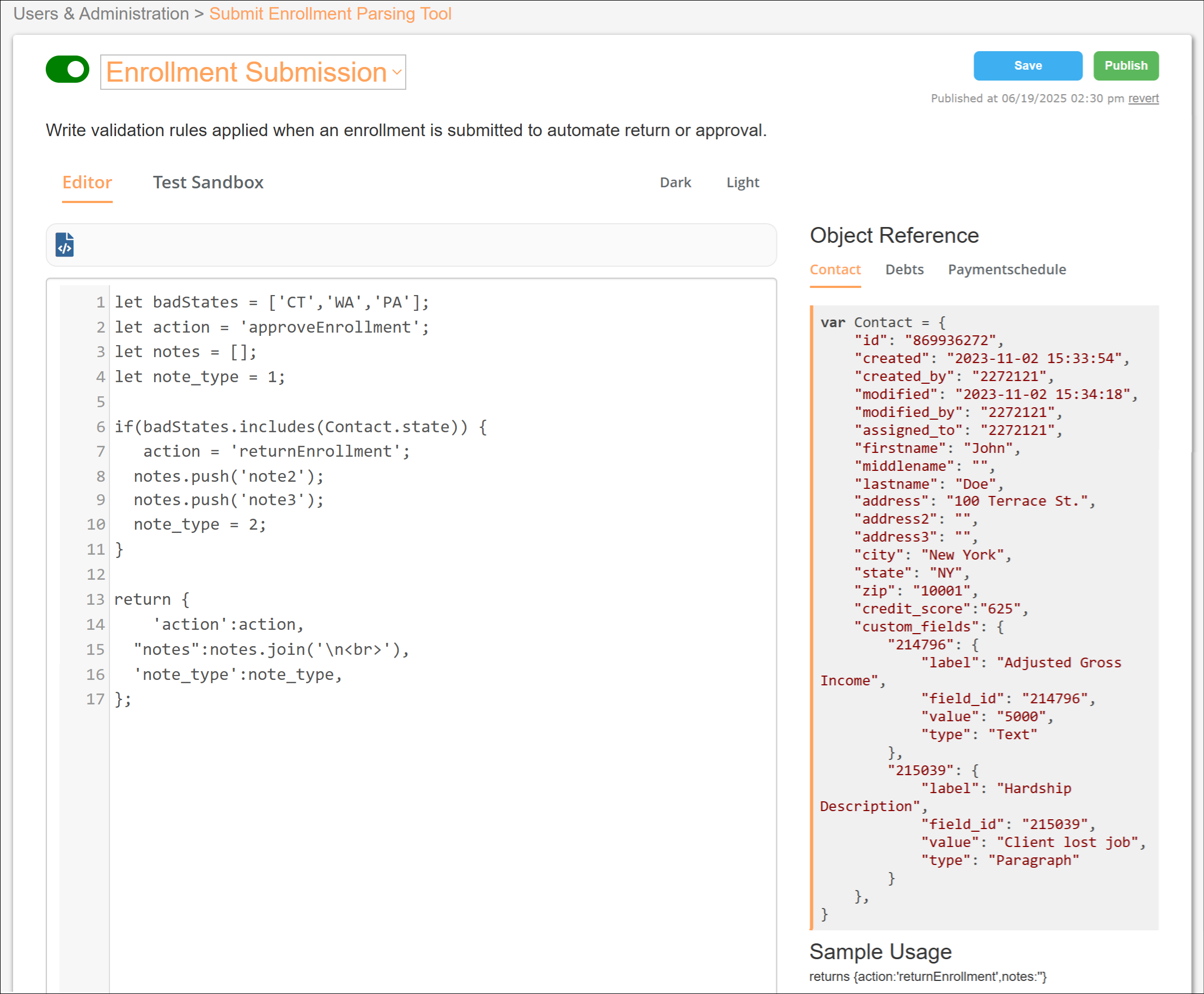Click the "var Contact = {" reference line

(x=883, y=323)
